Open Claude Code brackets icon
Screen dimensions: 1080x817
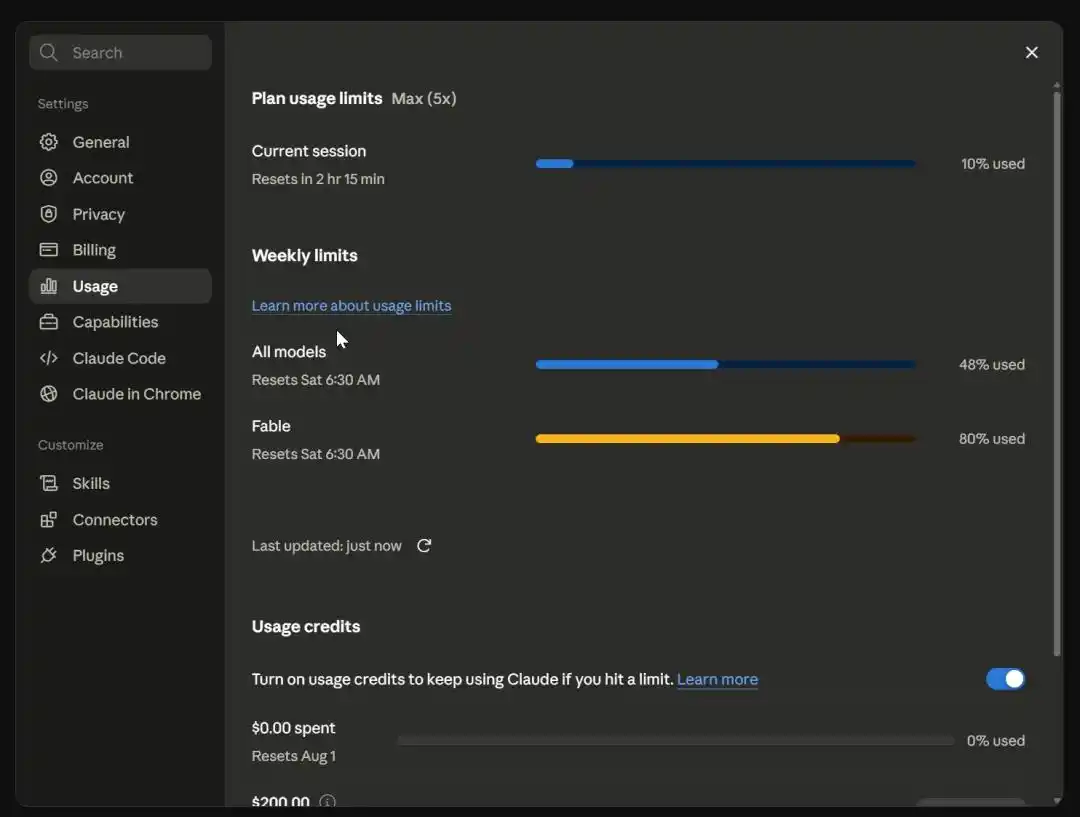point(49,358)
